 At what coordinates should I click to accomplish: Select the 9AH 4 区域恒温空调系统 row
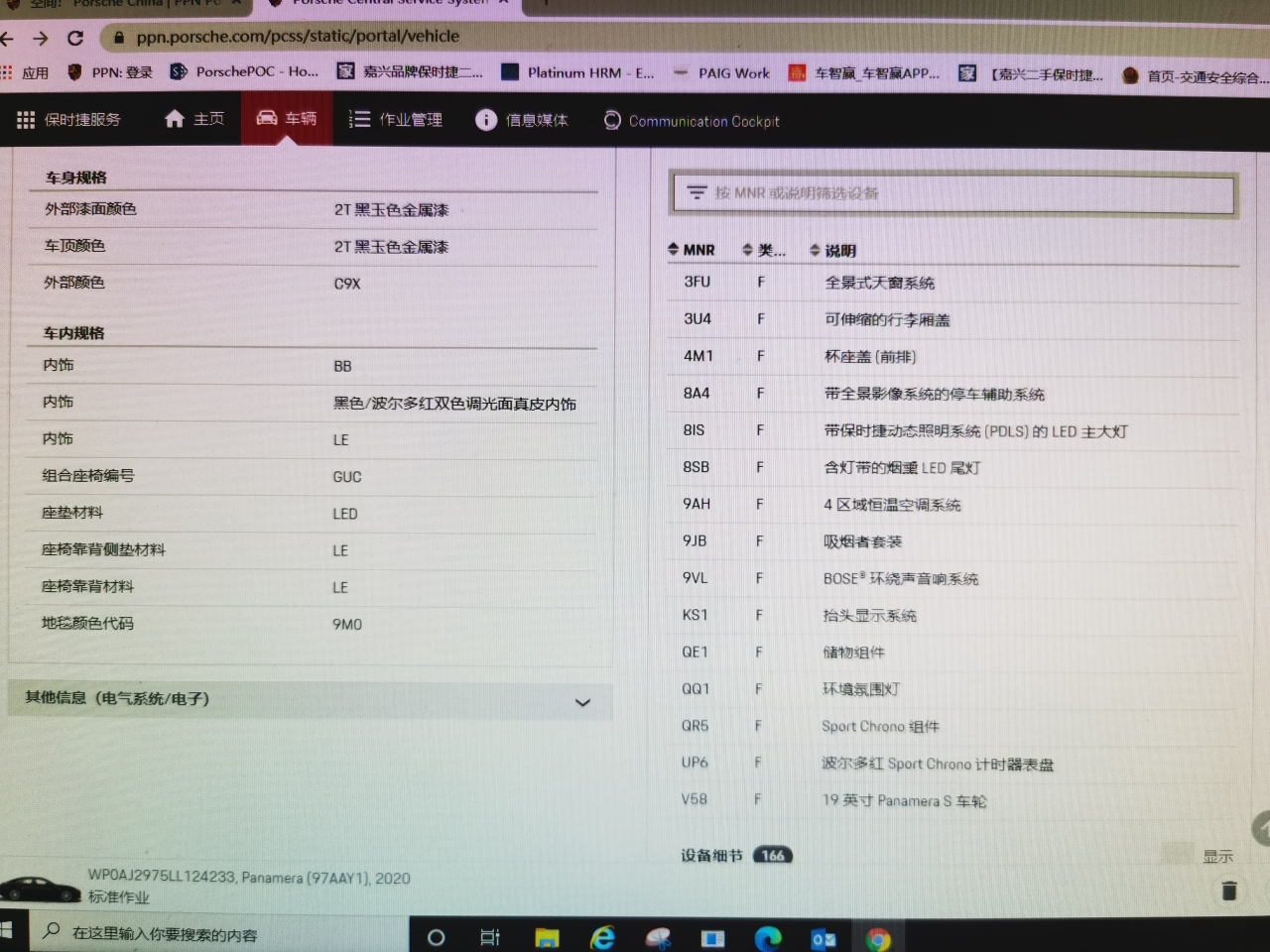pos(953,504)
